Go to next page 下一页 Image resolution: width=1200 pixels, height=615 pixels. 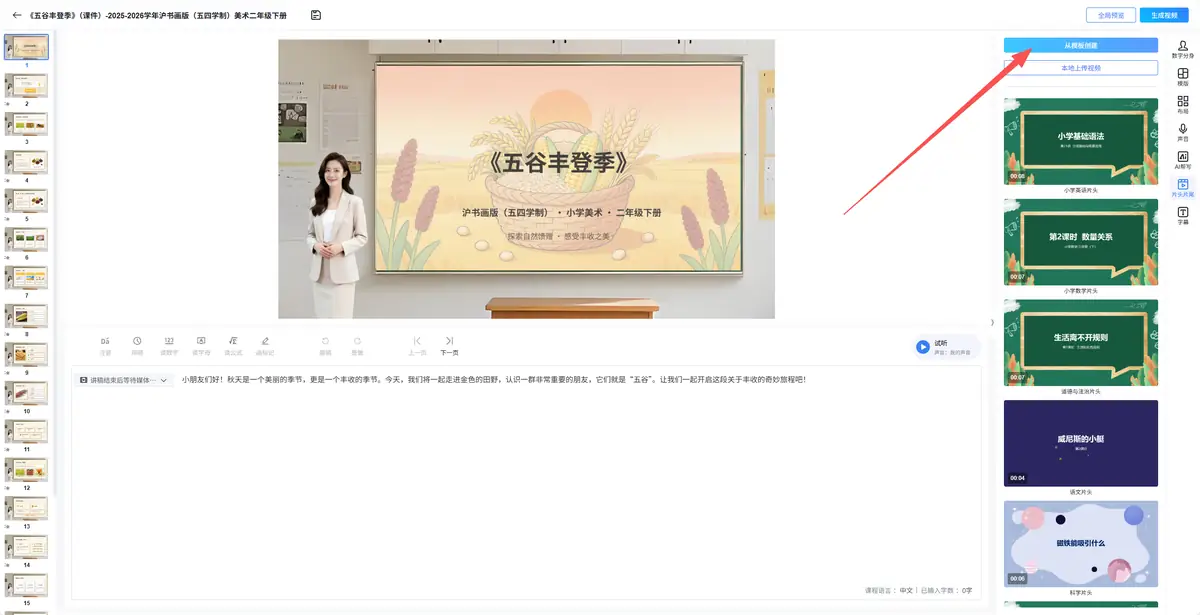pos(450,345)
